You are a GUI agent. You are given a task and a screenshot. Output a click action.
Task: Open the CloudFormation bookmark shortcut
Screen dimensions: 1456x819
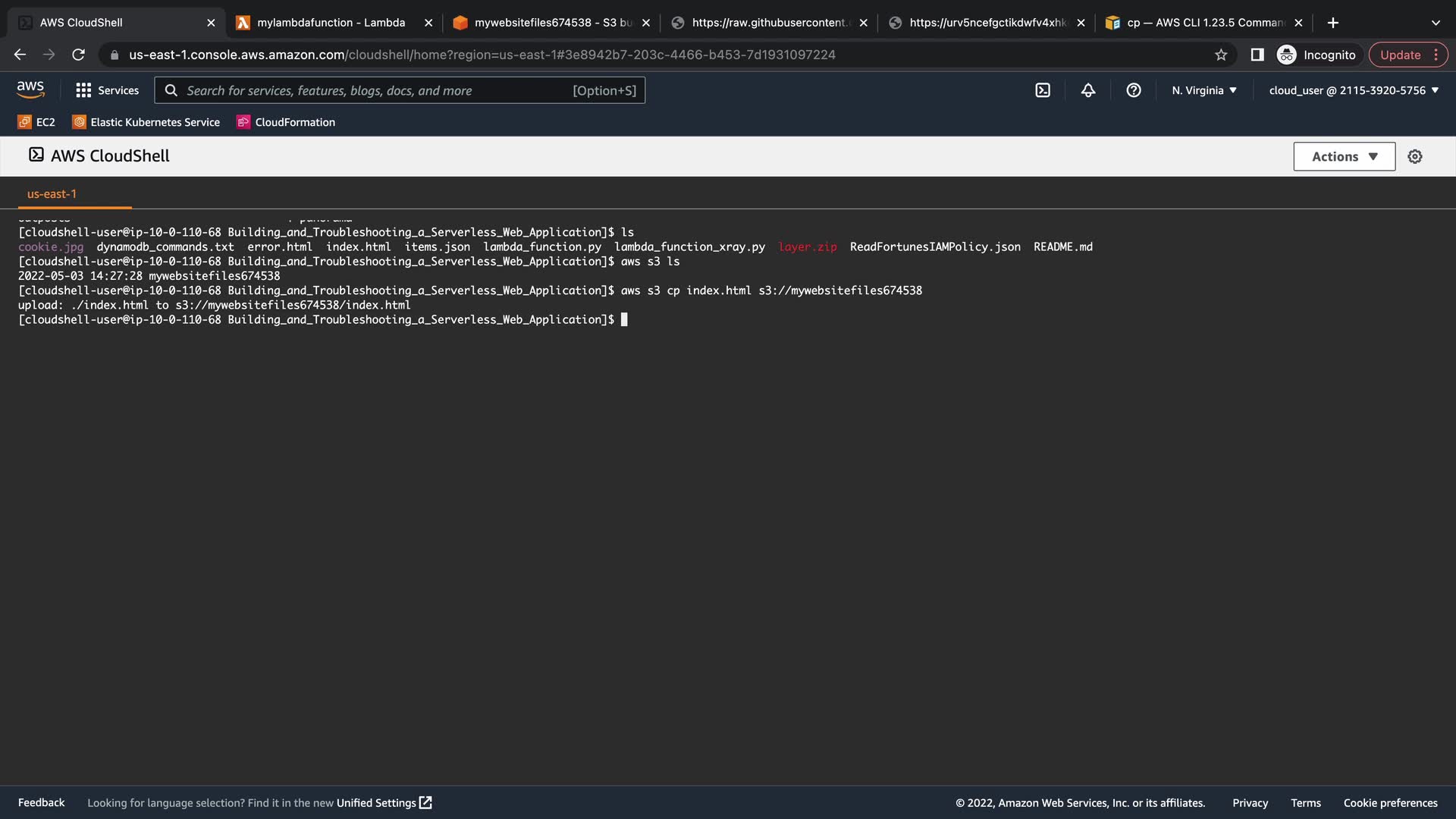tap(286, 122)
